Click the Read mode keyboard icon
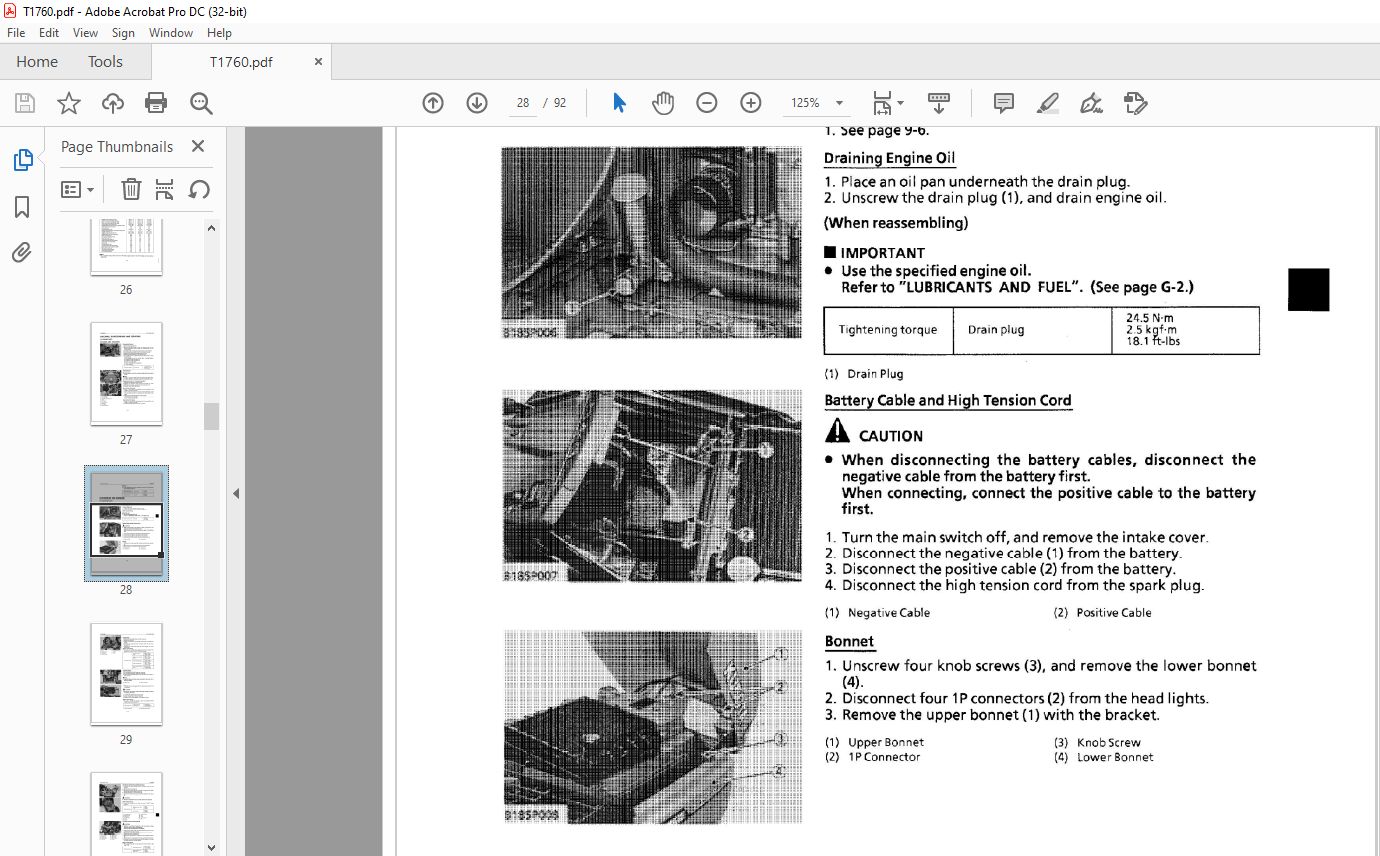 pyautogui.click(x=939, y=103)
